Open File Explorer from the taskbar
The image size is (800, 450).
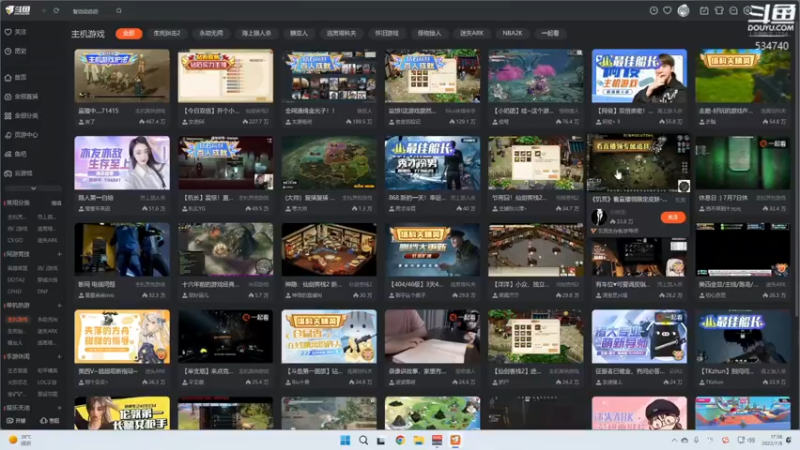tap(418, 440)
